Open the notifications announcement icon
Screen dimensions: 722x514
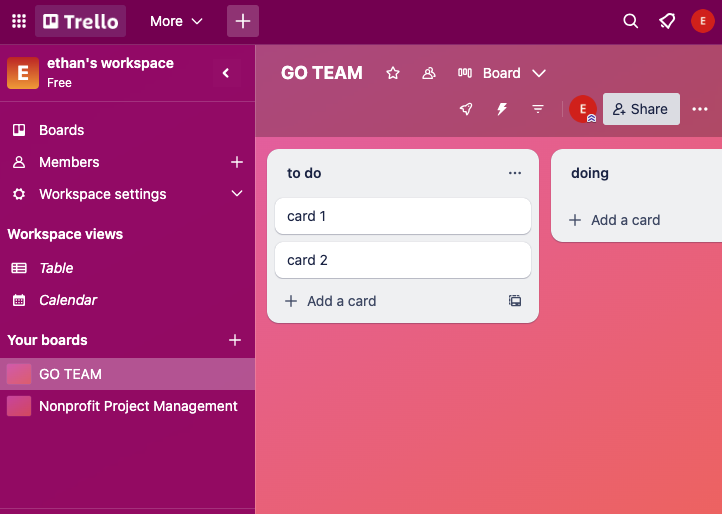pyautogui.click(x=666, y=21)
